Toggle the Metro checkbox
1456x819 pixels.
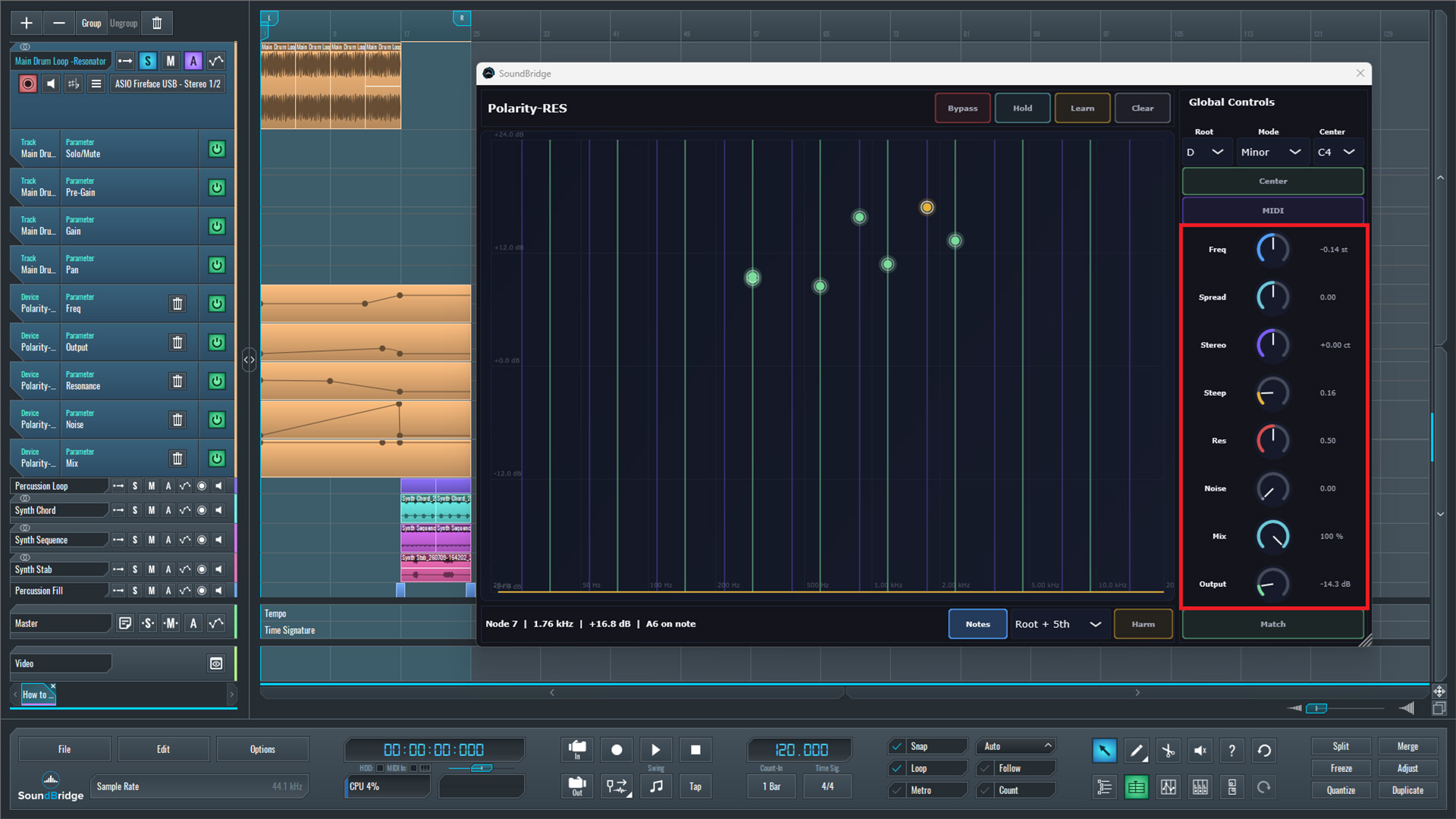(897, 790)
